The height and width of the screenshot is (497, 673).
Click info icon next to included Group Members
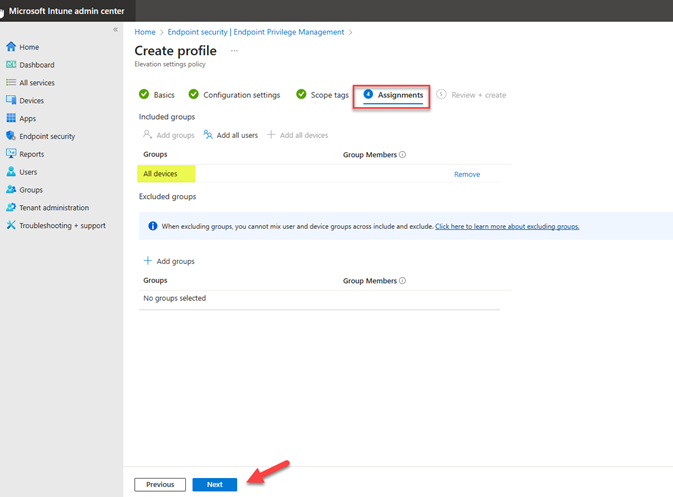(x=402, y=155)
